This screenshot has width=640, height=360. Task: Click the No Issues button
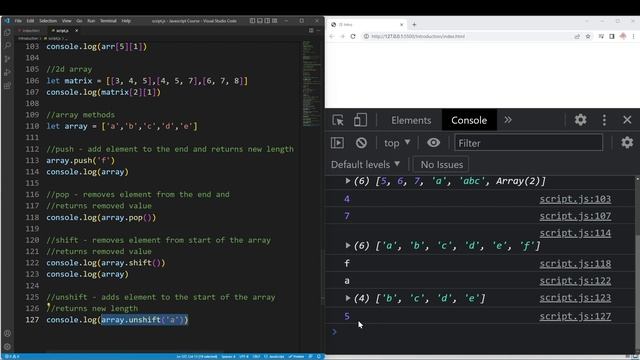(441, 164)
